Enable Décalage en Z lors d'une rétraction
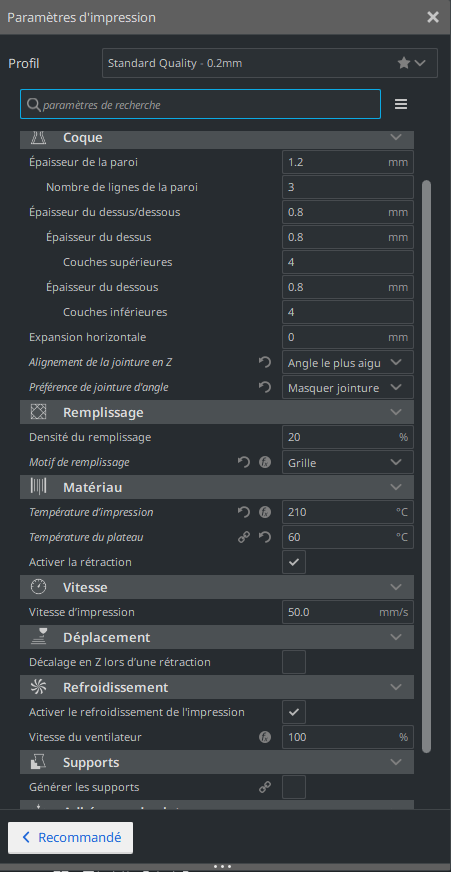 [294, 662]
